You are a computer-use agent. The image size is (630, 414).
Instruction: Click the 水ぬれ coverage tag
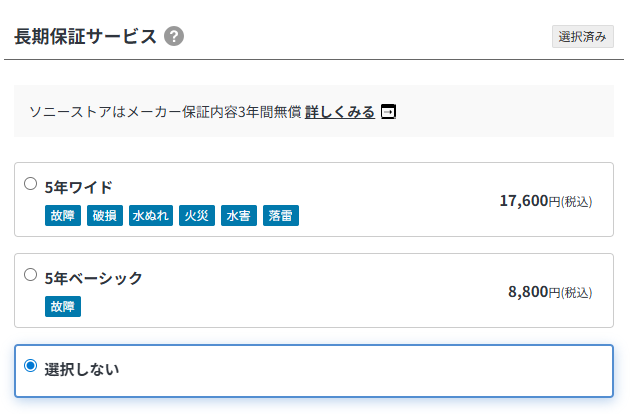click(151, 215)
